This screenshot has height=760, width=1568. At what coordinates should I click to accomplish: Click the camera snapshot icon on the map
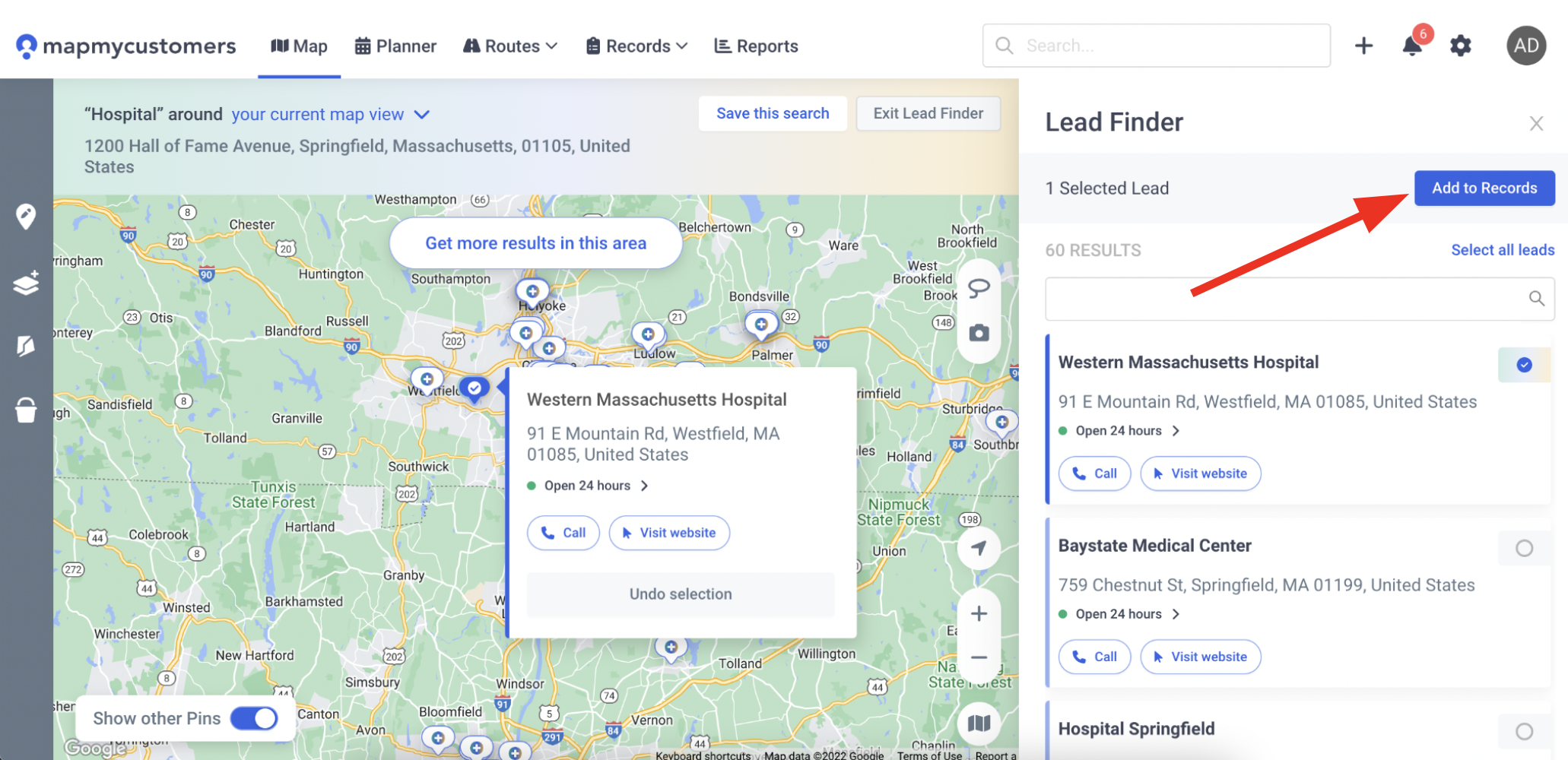tap(979, 333)
